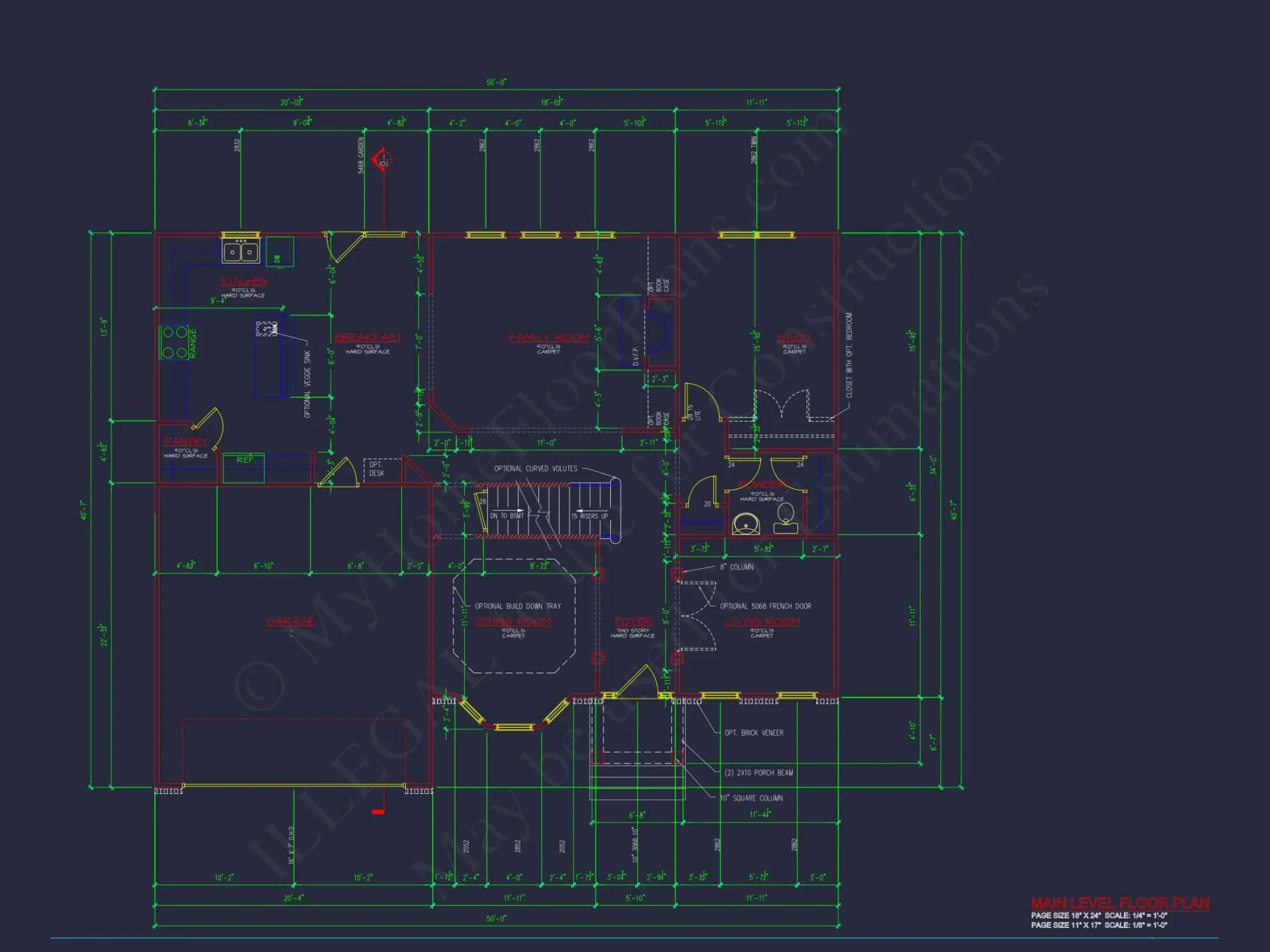Click the RANGE symbol in the kitchen
Image resolution: width=1270 pixels, height=952 pixels.
pyautogui.click(x=173, y=343)
